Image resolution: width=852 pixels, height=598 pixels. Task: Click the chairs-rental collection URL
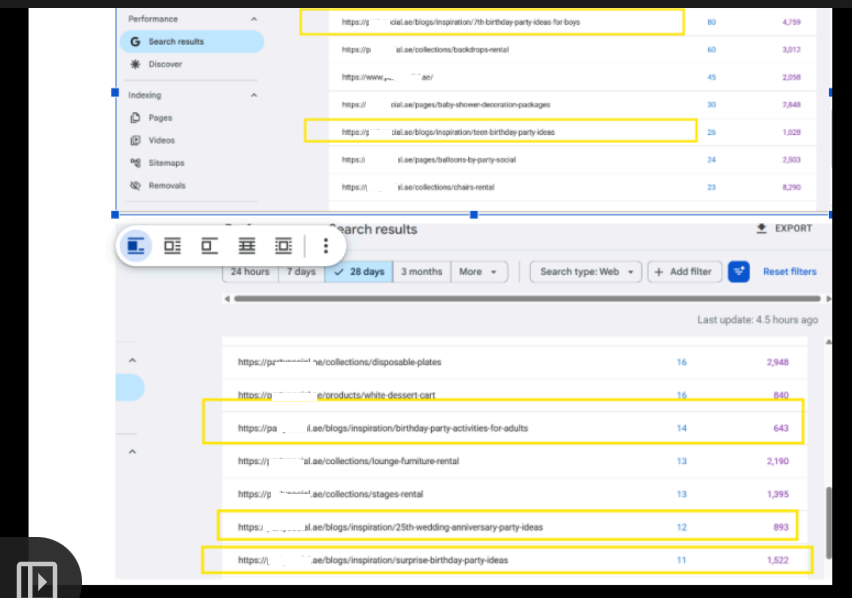pyautogui.click(x=418, y=187)
